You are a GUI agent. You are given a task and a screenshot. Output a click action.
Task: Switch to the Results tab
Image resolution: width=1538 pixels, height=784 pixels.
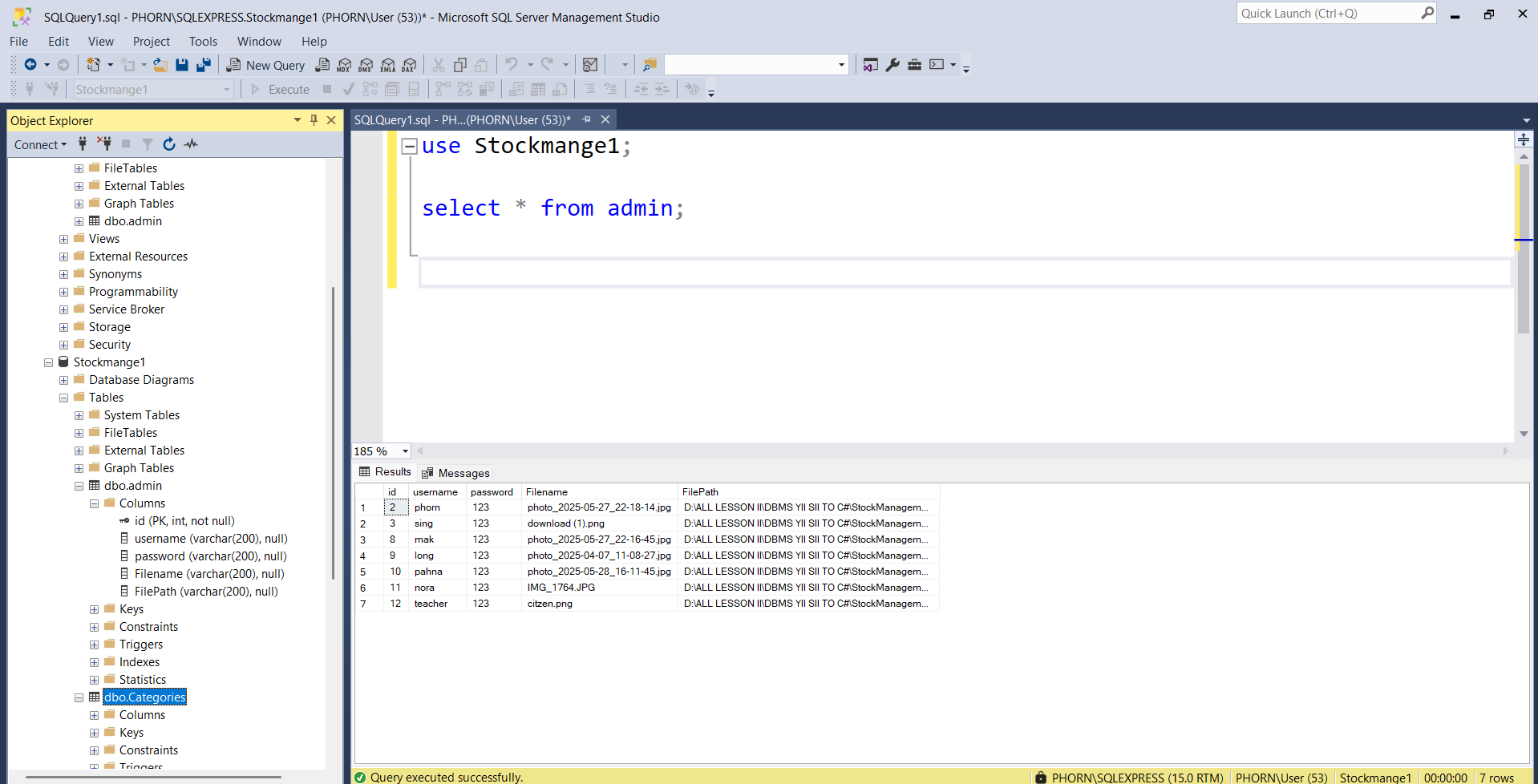click(x=385, y=472)
